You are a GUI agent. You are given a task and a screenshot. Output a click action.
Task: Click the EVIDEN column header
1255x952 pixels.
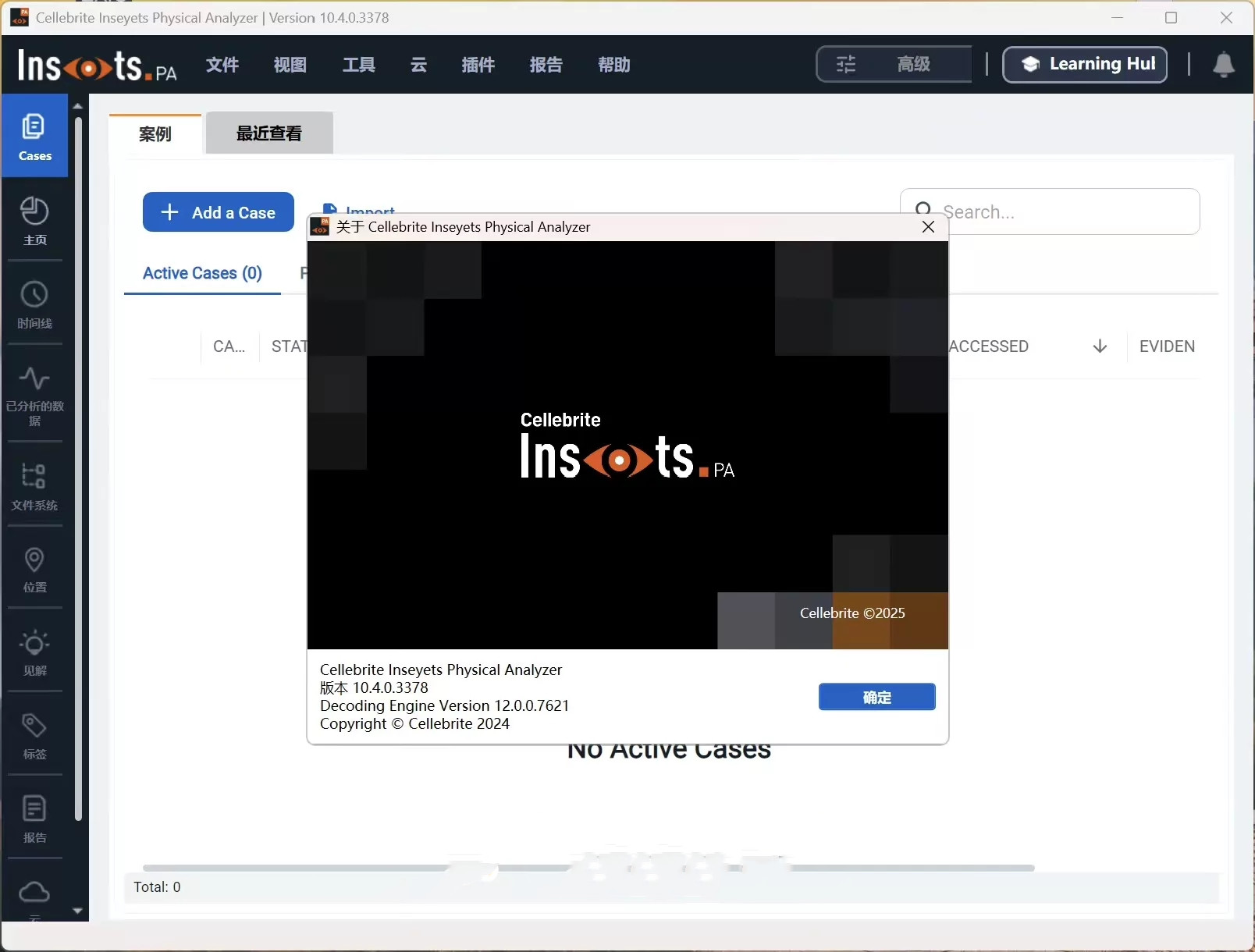1167,346
